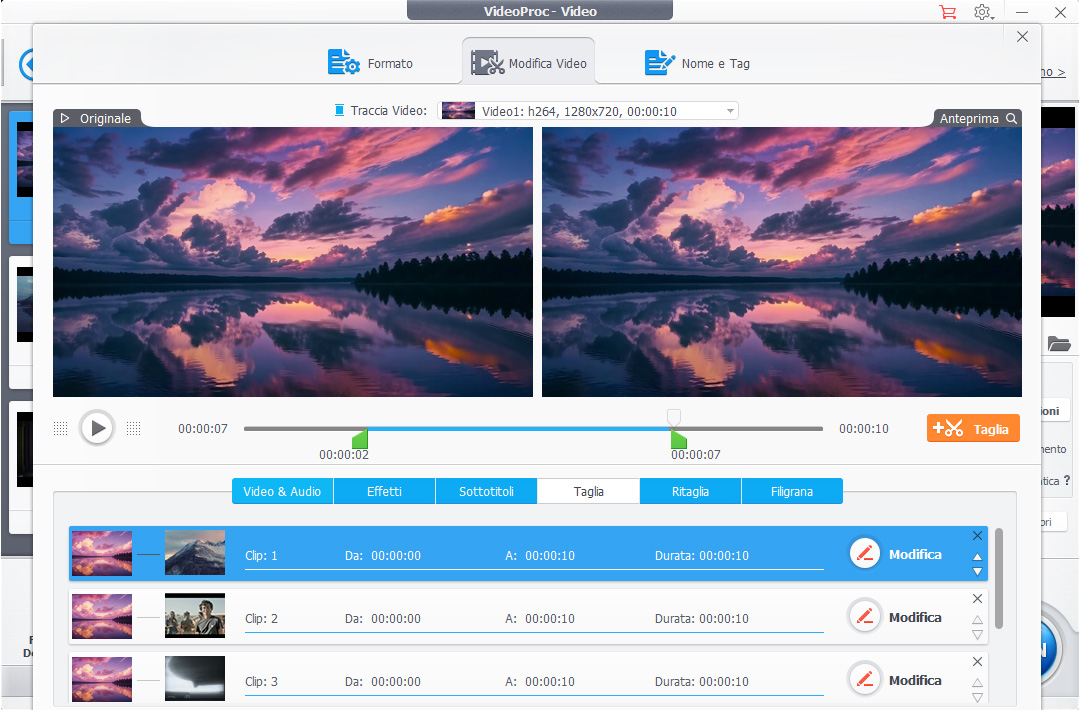1080x710 pixels.
Task: Click the pencil edit icon for Clip 2
Action: (x=865, y=617)
